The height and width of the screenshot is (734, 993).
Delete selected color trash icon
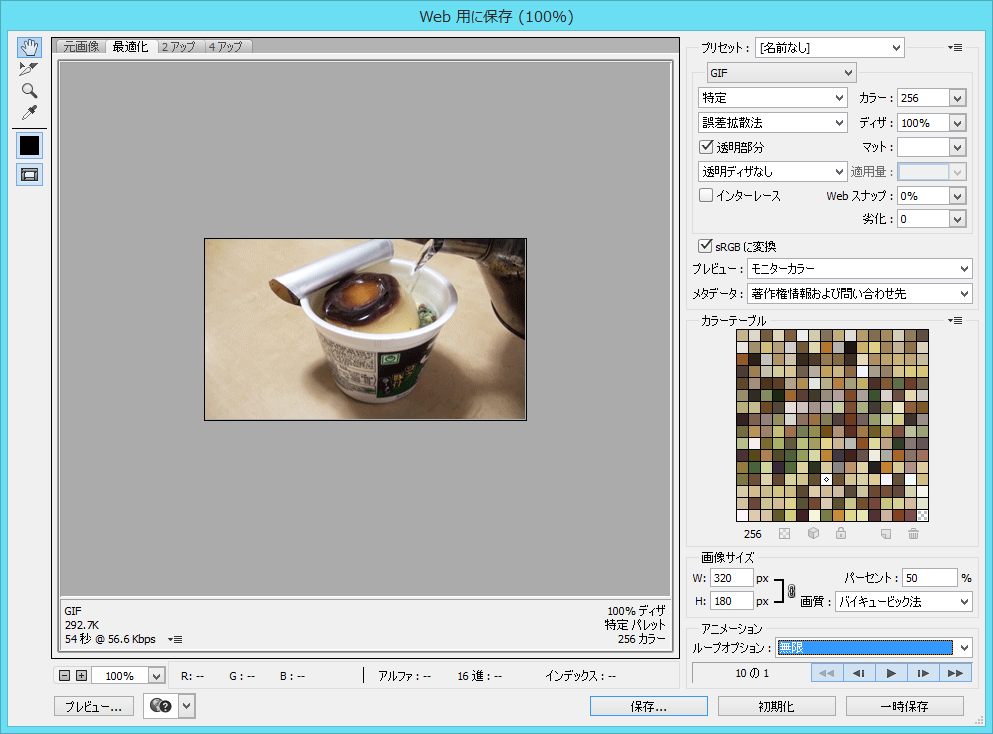pyautogui.click(x=913, y=534)
